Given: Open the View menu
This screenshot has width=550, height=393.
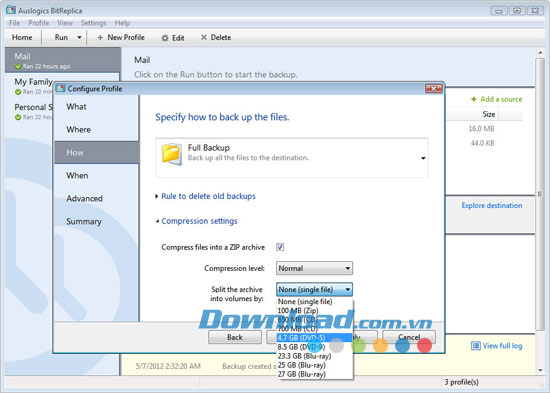Looking at the screenshot, I should 65,23.
